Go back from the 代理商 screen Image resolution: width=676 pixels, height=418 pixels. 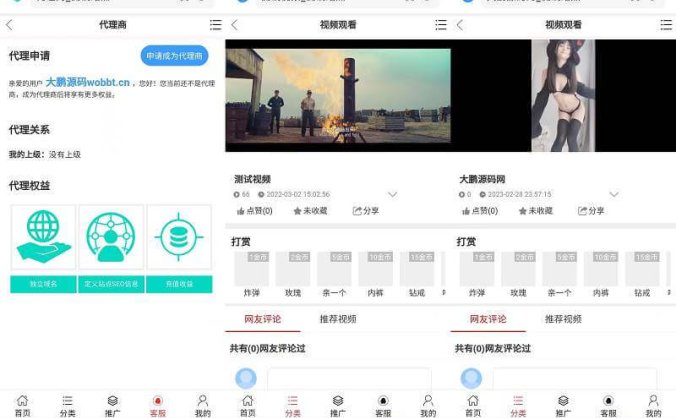click(9, 25)
